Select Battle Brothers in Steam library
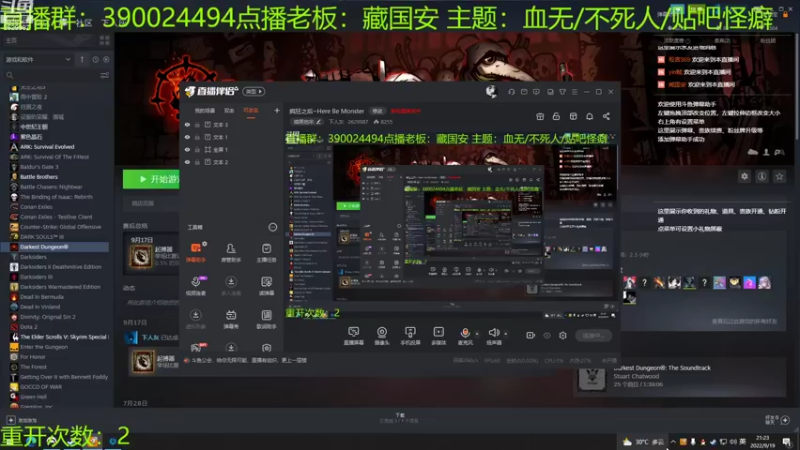The image size is (800, 450). 39,177
